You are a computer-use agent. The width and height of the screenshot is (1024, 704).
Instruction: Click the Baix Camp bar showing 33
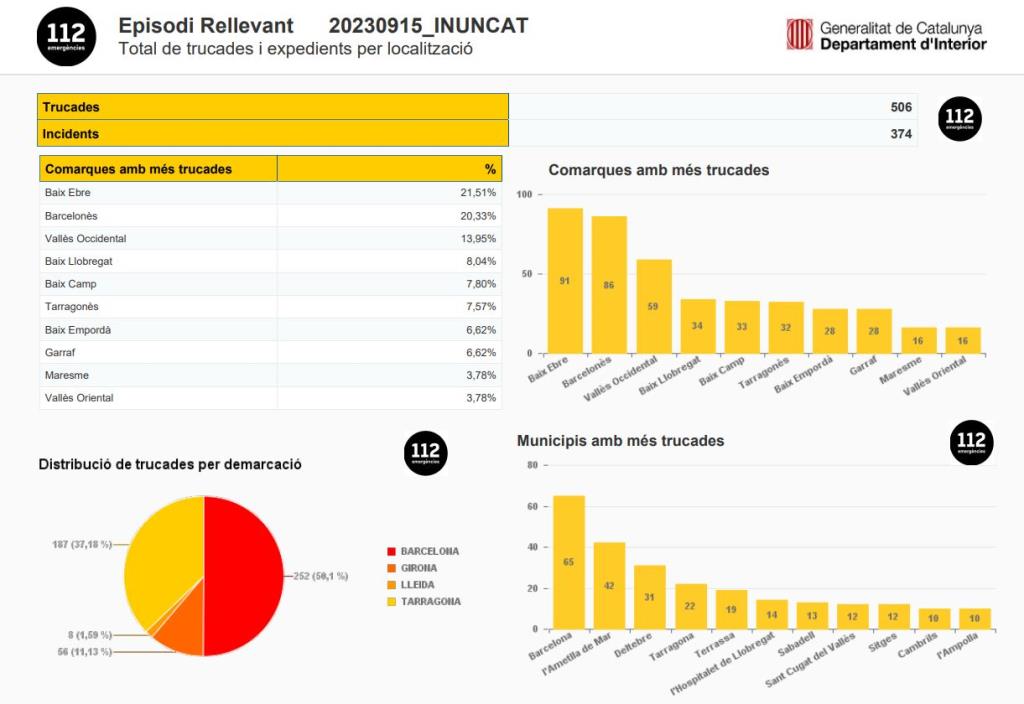coord(742,327)
